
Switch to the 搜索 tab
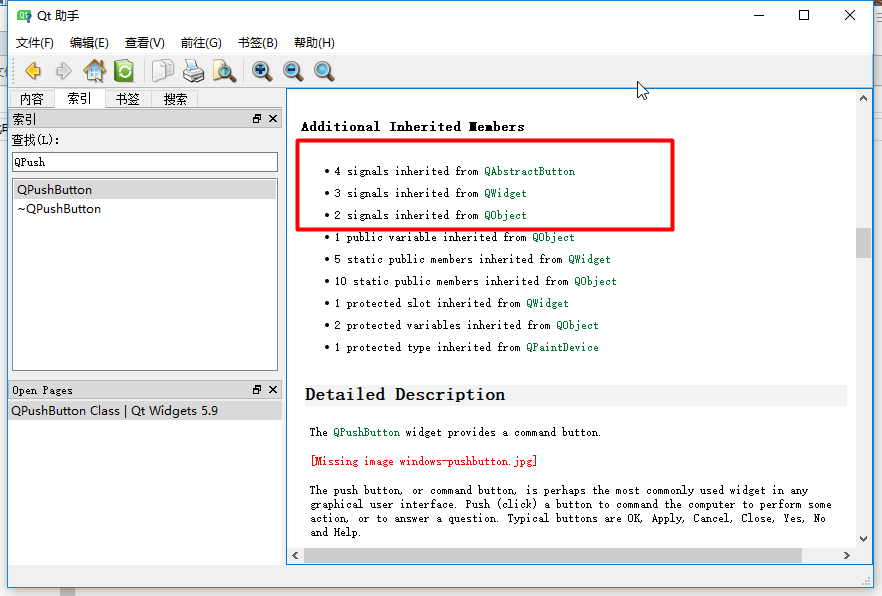pos(175,99)
